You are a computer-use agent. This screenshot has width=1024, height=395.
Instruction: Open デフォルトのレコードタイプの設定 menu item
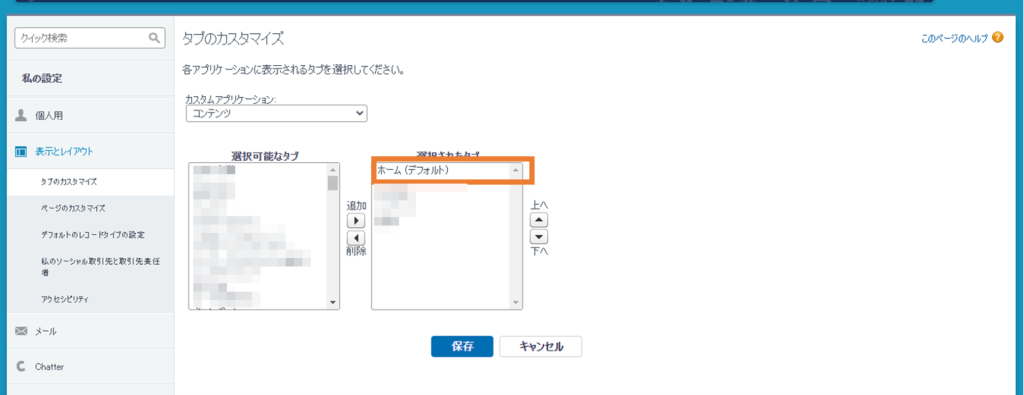pyautogui.click(x=93, y=234)
